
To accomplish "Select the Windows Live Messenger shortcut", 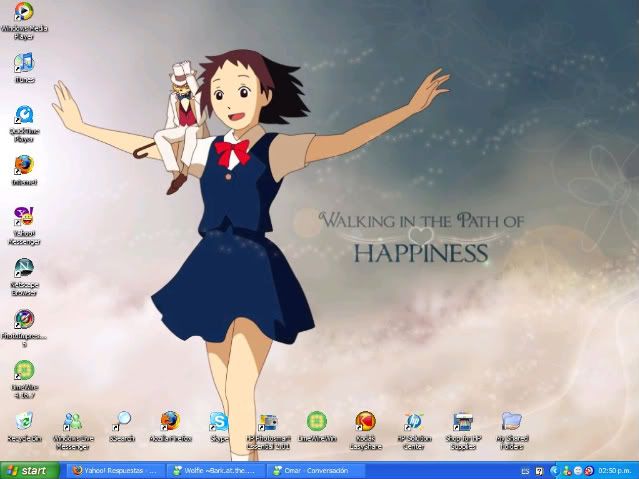I will pyautogui.click(x=73, y=430).
